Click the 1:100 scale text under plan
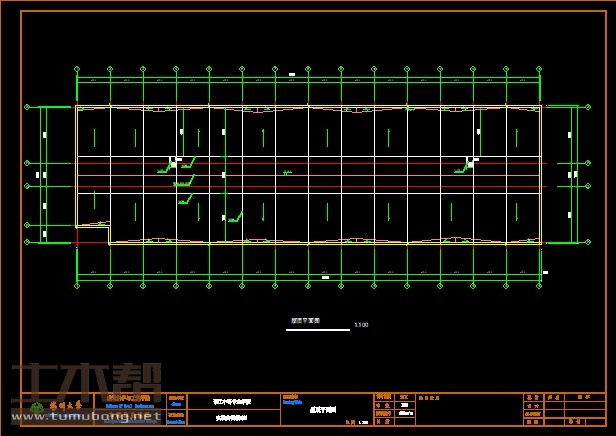Viewport: 616px width, 436px height. click(361, 325)
